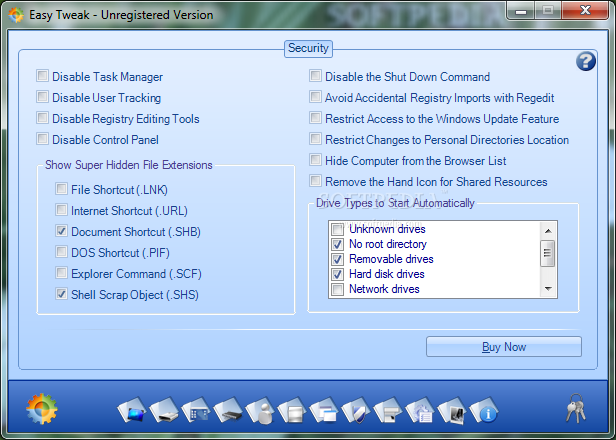Enable DOS Shortcut (.PIF) checkbox
Image resolution: width=616 pixels, height=440 pixels.
[x=61, y=251]
